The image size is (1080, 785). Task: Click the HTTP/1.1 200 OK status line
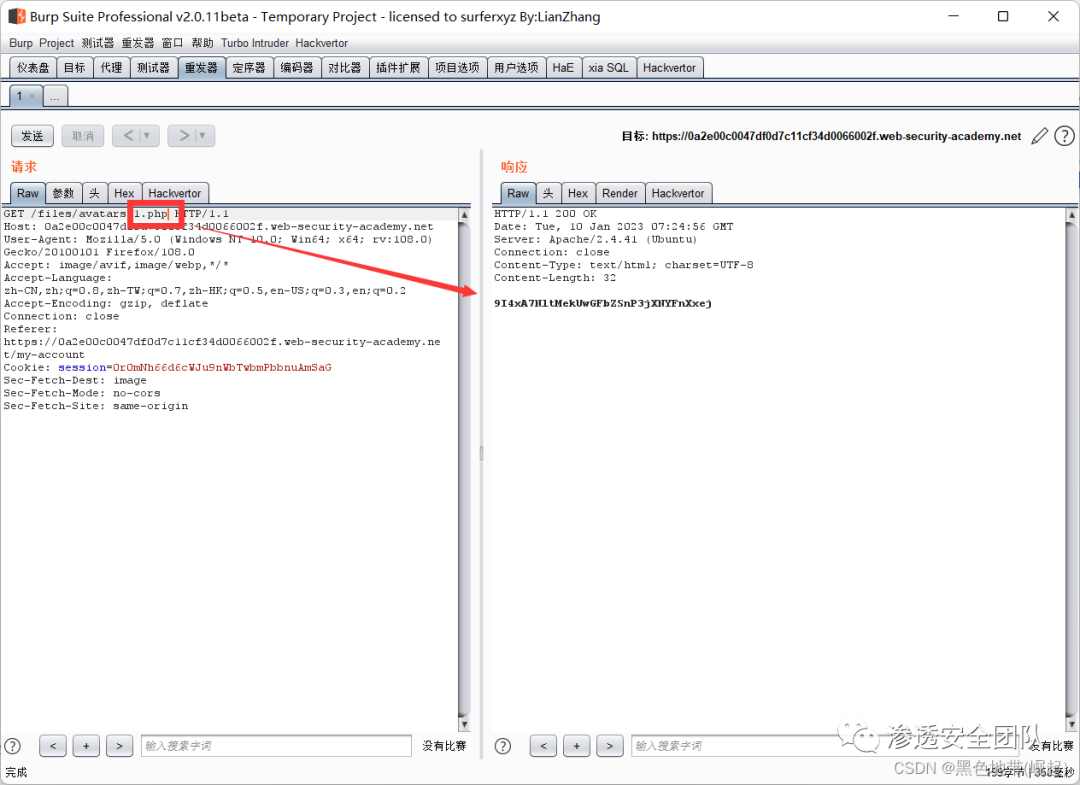tap(546, 213)
